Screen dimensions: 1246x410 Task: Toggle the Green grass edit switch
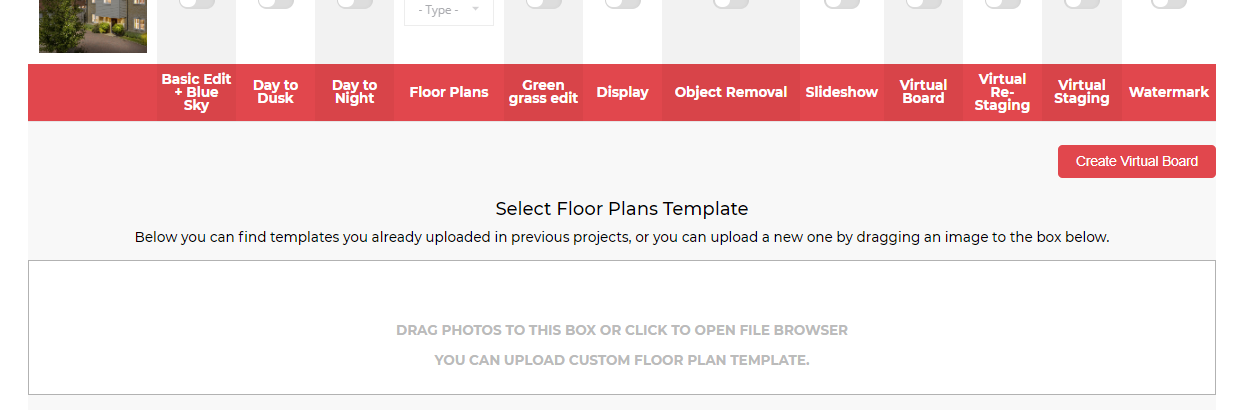click(543, 3)
